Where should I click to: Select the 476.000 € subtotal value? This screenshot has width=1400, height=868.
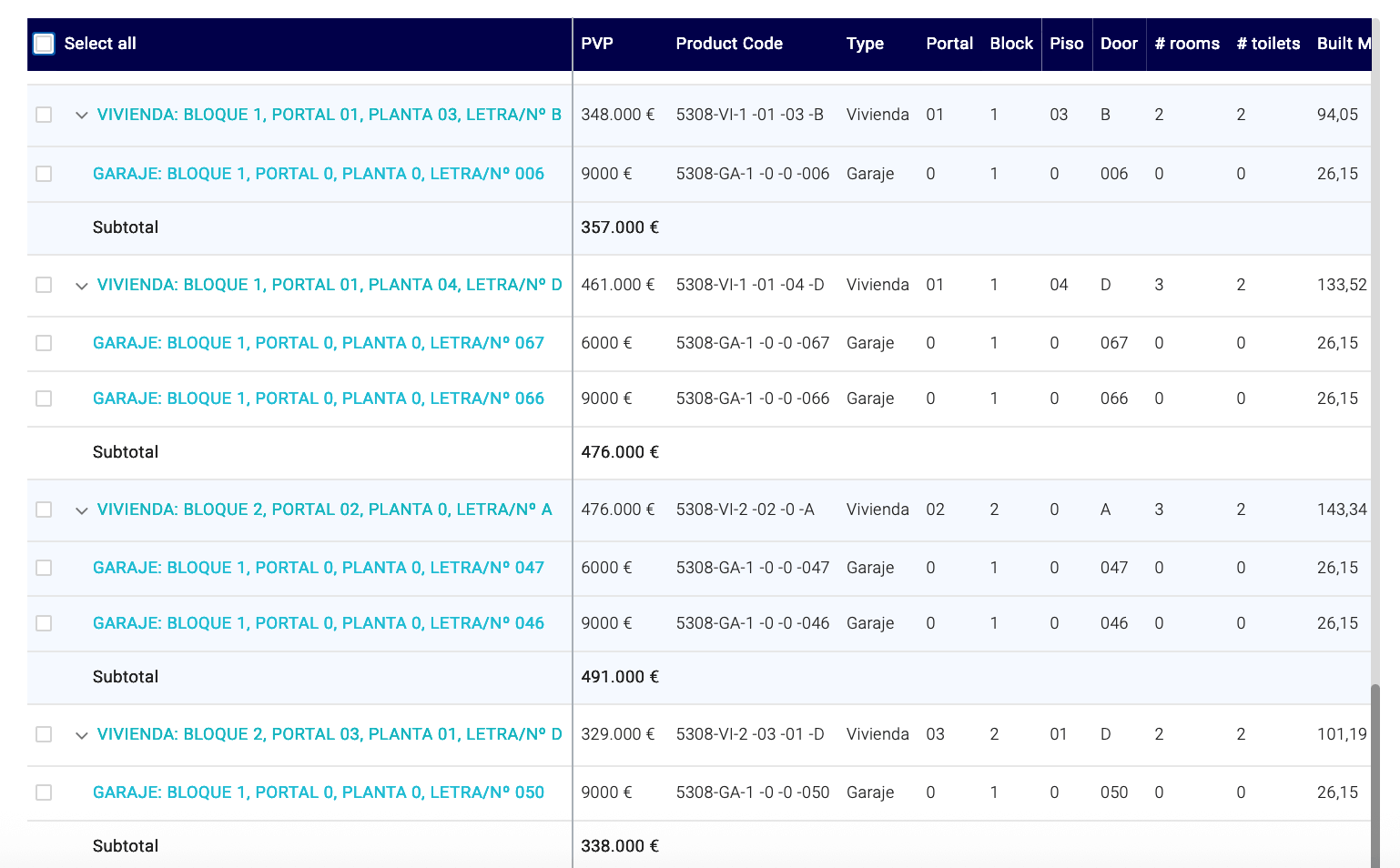point(620,452)
